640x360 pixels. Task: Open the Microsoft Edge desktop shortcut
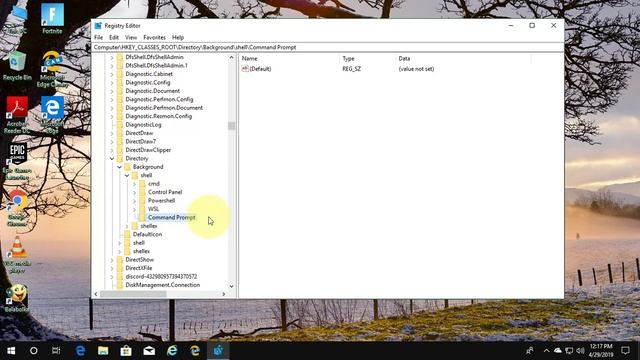[52, 115]
